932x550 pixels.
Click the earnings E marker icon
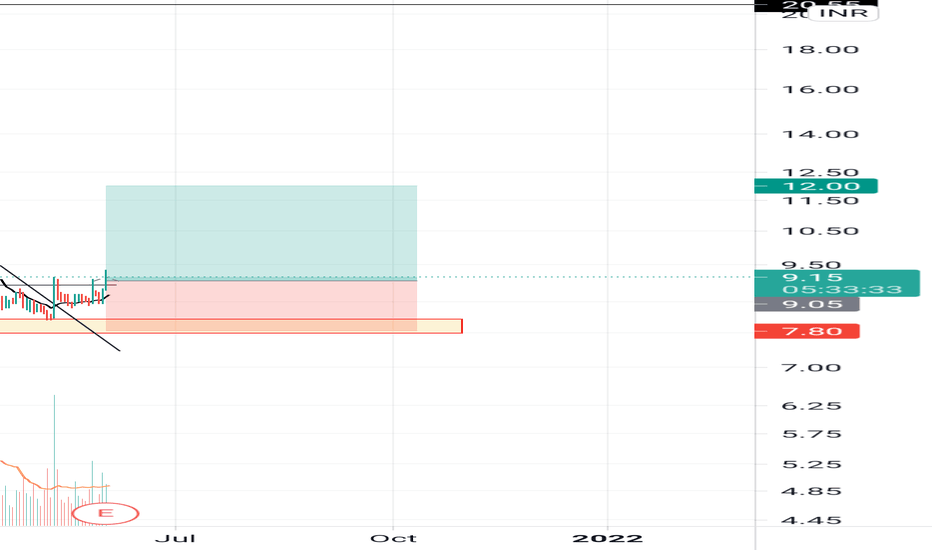[x=105, y=514]
